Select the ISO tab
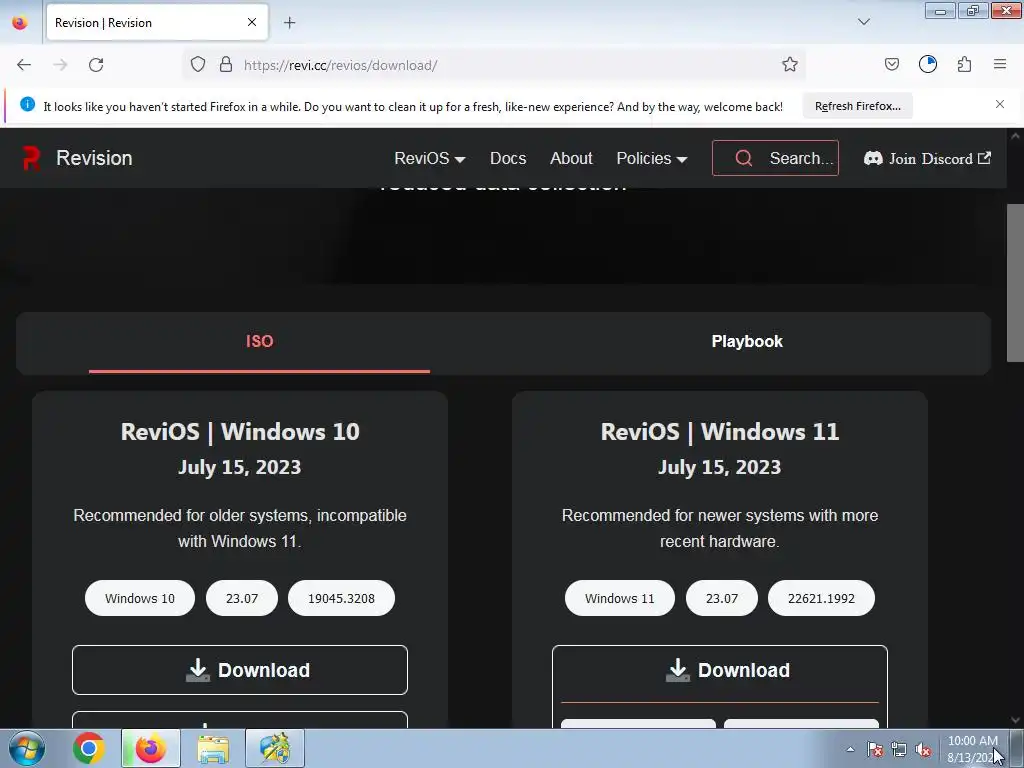Screen dimensions: 1024x768 pos(259,342)
